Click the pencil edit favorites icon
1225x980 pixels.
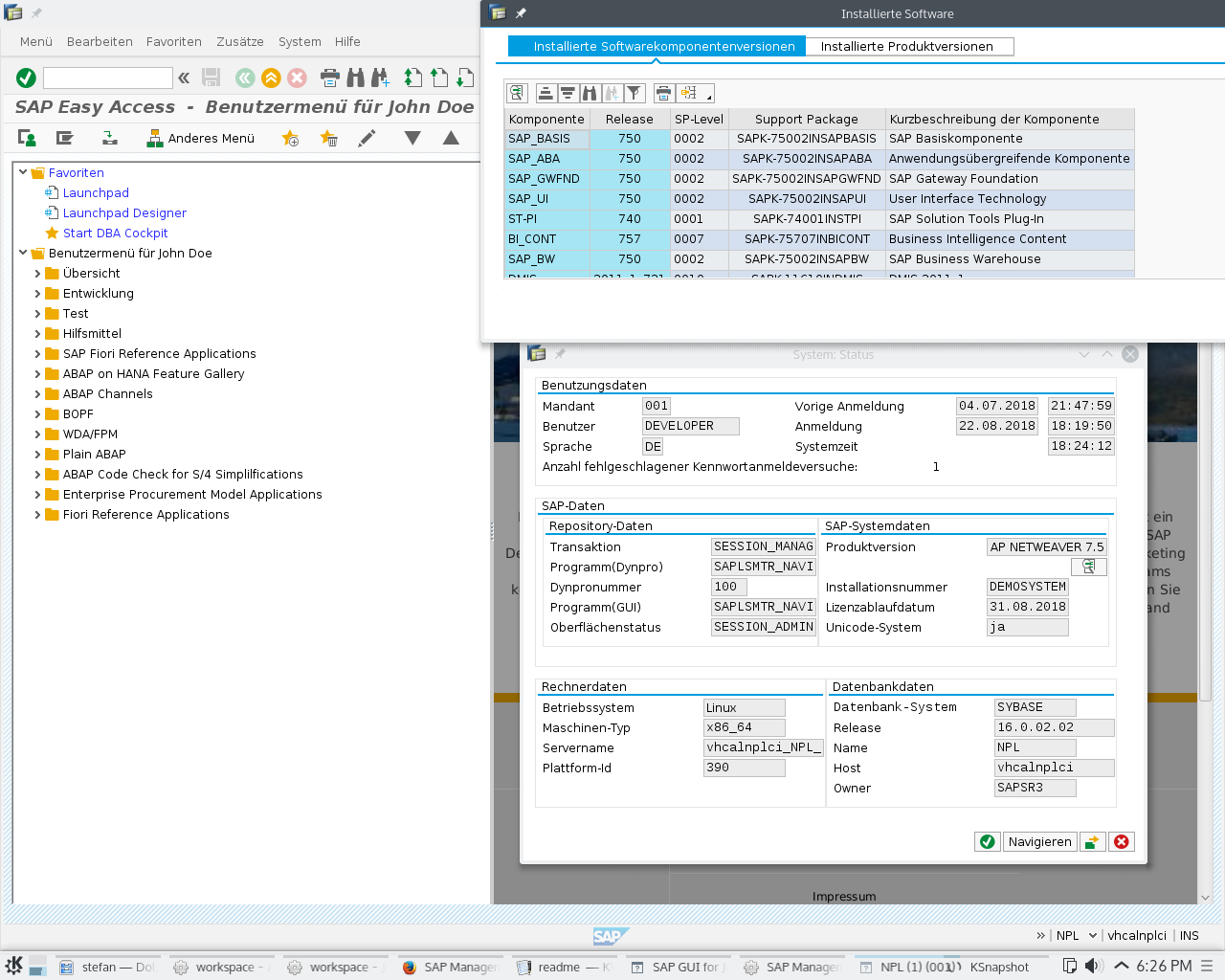point(367,139)
